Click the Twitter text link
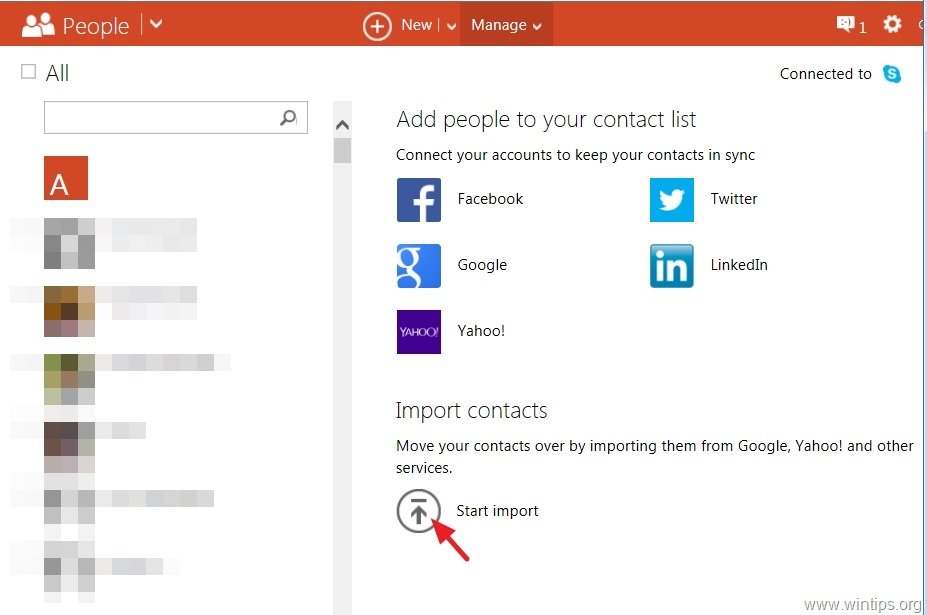 pyautogui.click(x=734, y=199)
